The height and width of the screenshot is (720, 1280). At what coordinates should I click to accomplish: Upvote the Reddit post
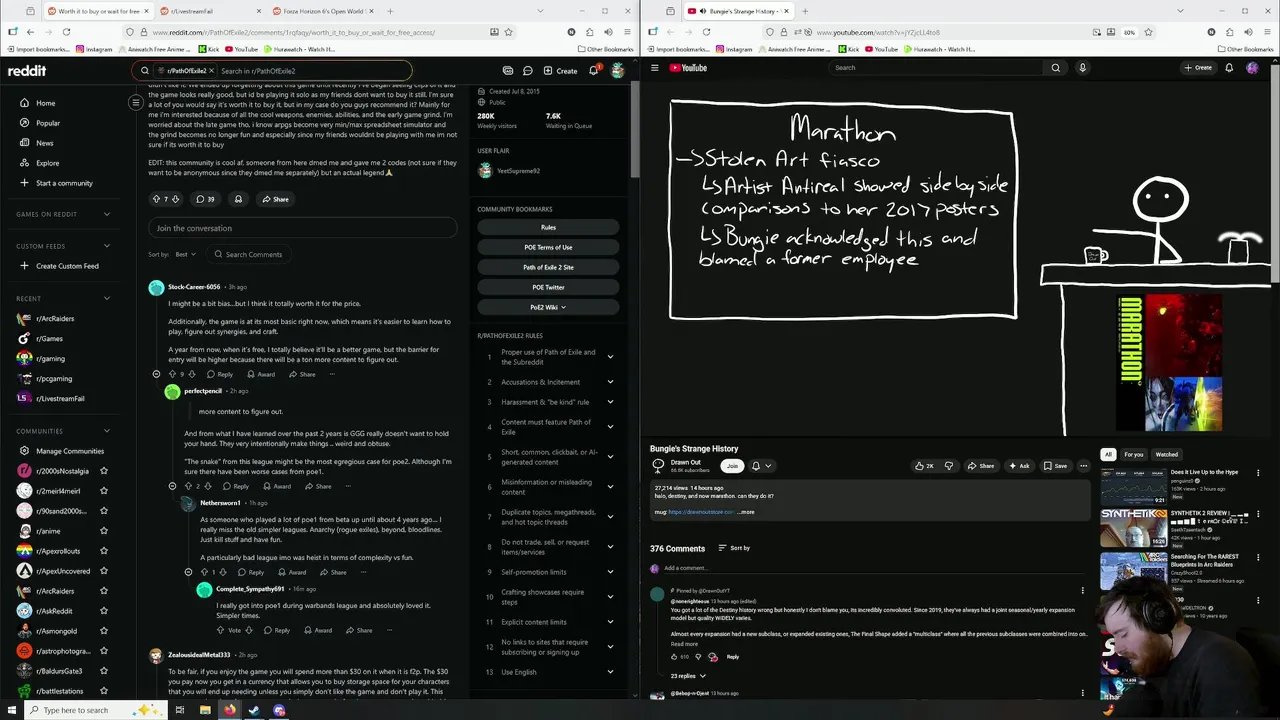point(156,199)
